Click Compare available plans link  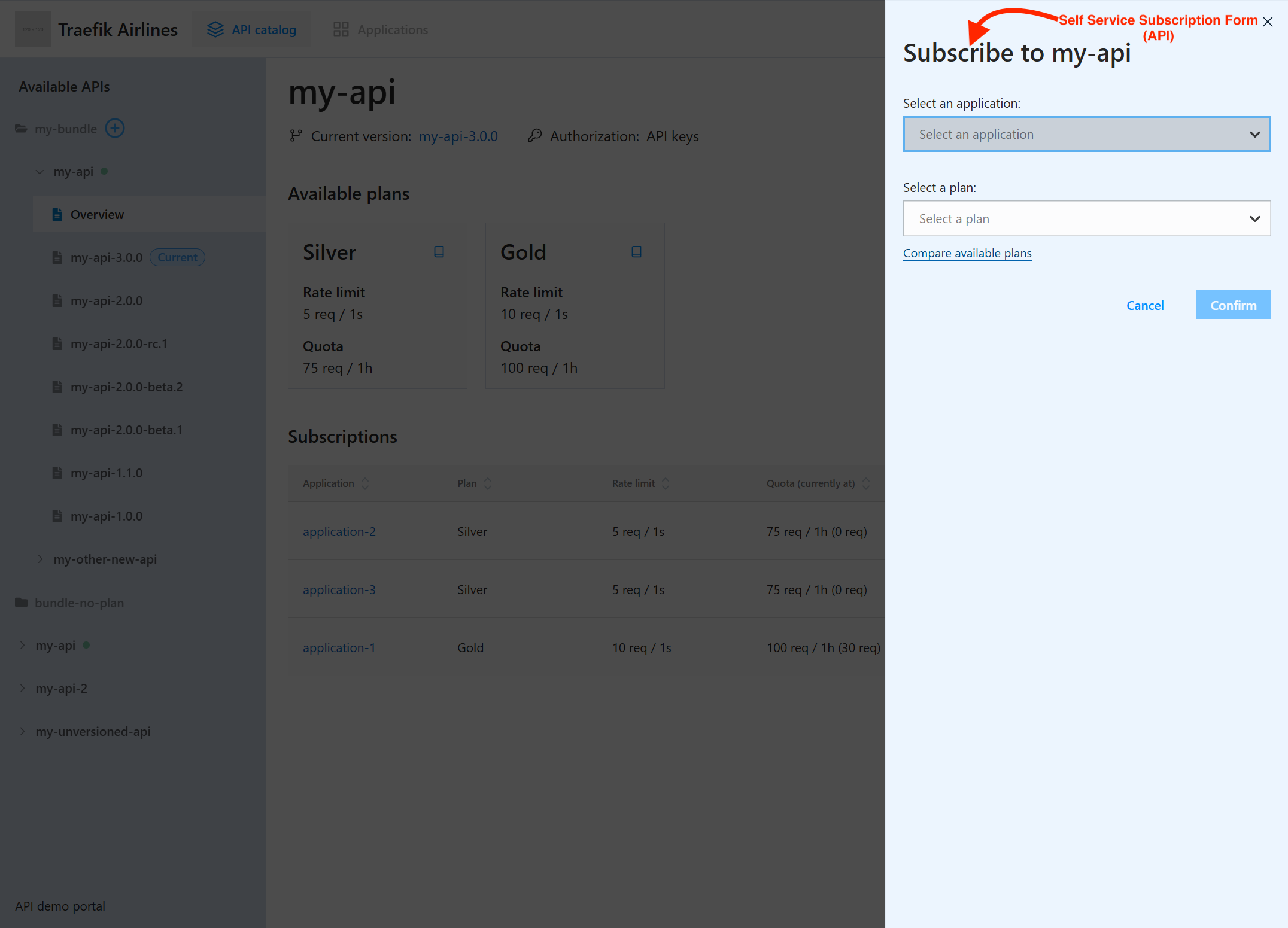pyautogui.click(x=967, y=253)
